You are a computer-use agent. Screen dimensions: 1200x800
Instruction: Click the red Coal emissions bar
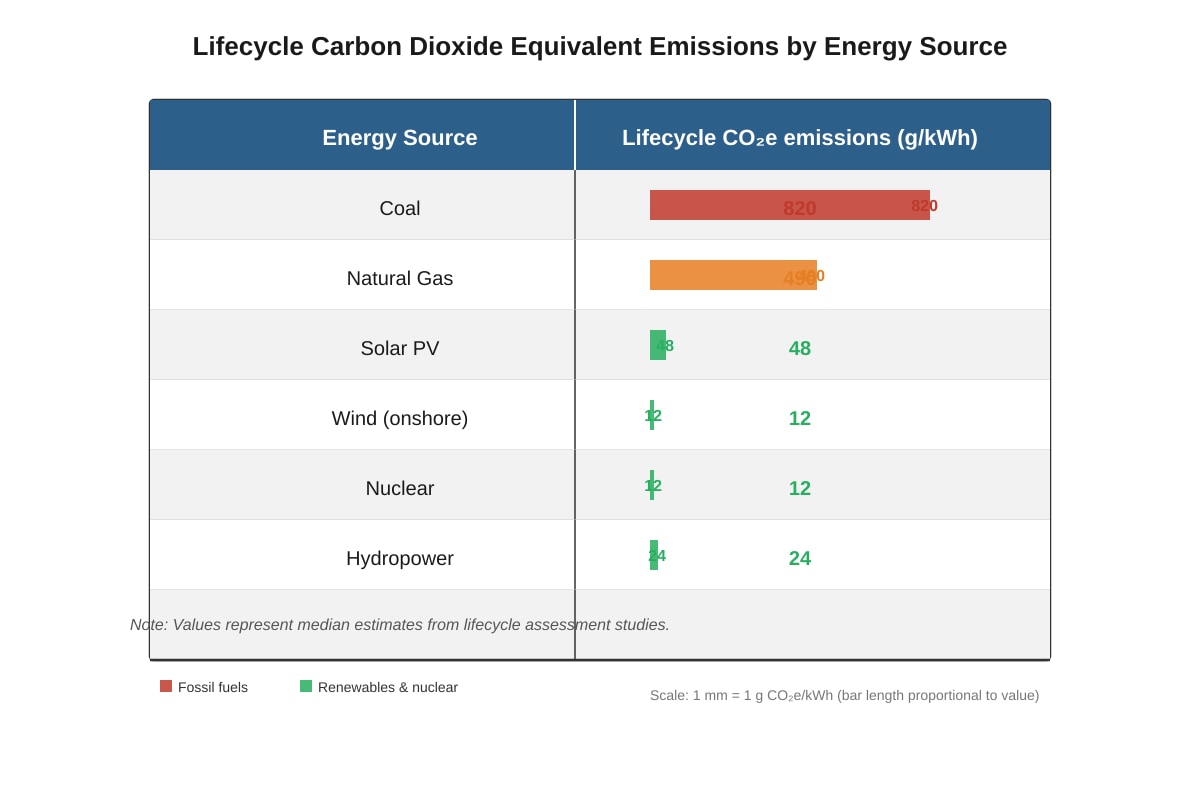pyautogui.click(x=790, y=205)
